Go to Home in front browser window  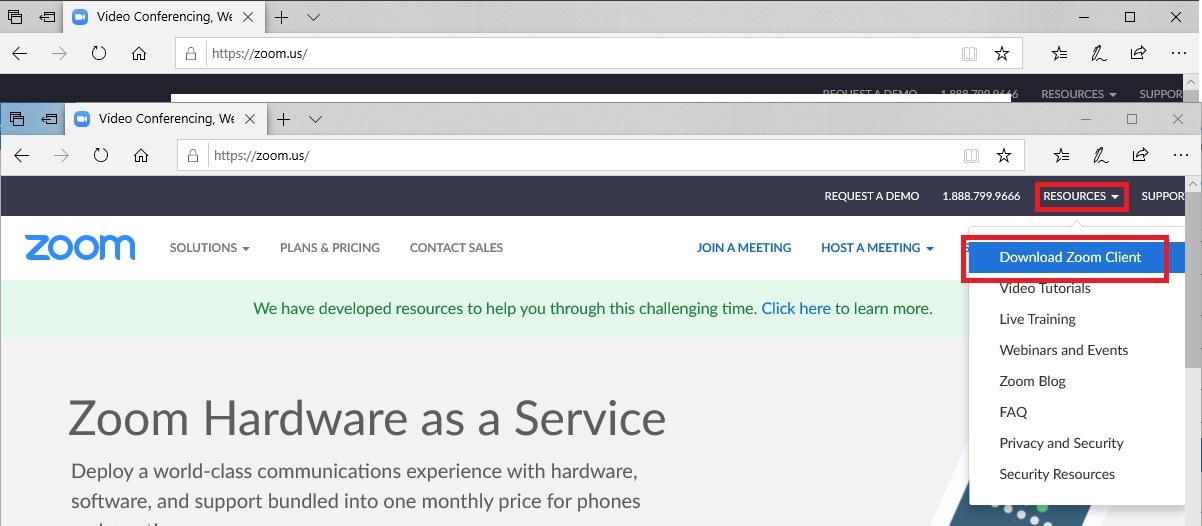[x=141, y=155]
